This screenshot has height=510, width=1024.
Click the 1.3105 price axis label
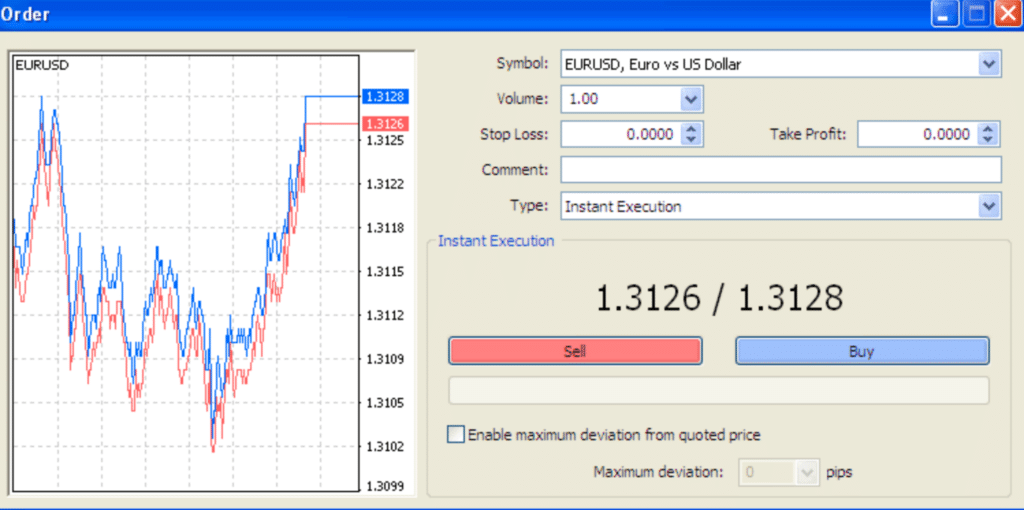point(385,403)
